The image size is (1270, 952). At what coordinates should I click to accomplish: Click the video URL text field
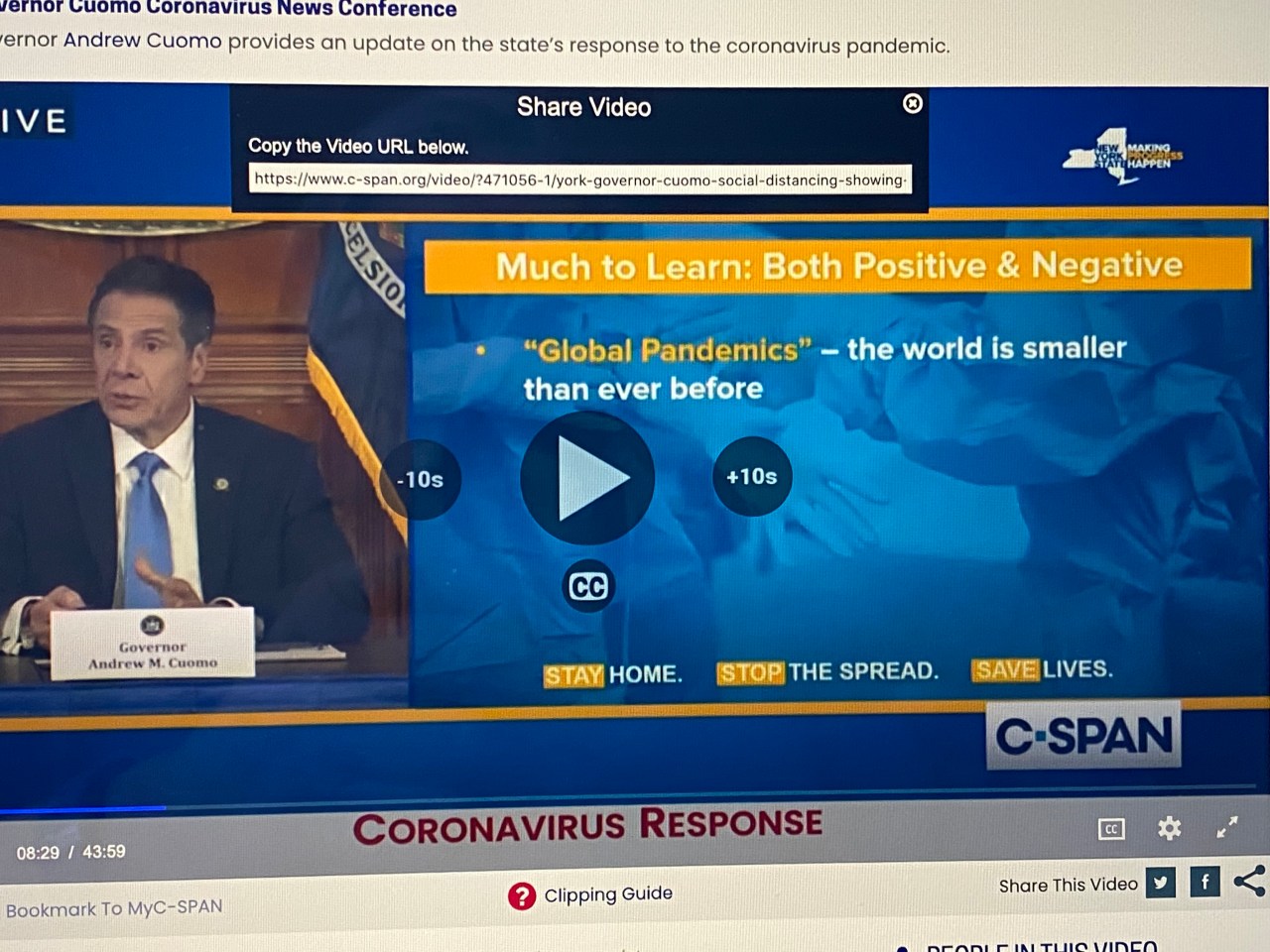coord(579,179)
